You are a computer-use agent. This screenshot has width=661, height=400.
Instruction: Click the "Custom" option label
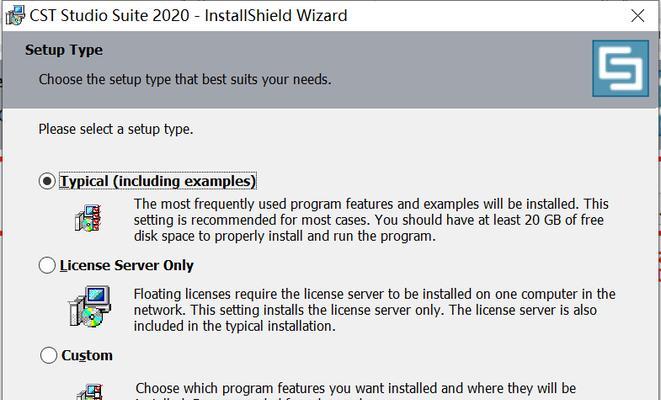pyautogui.click(x=87, y=355)
